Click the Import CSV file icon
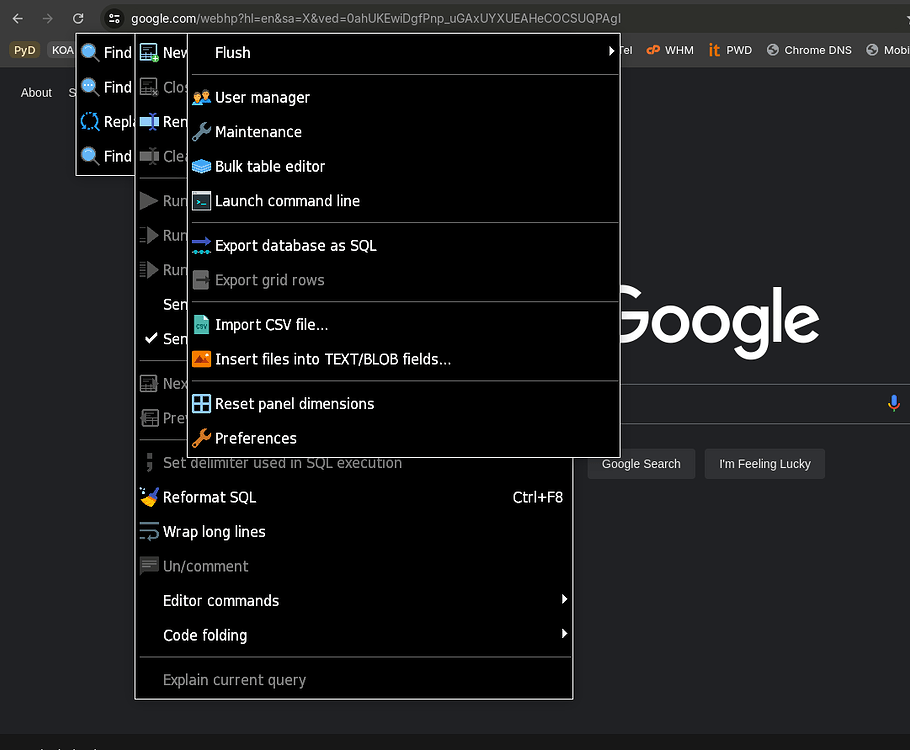Screen dimensions: 910x750 [201, 325]
